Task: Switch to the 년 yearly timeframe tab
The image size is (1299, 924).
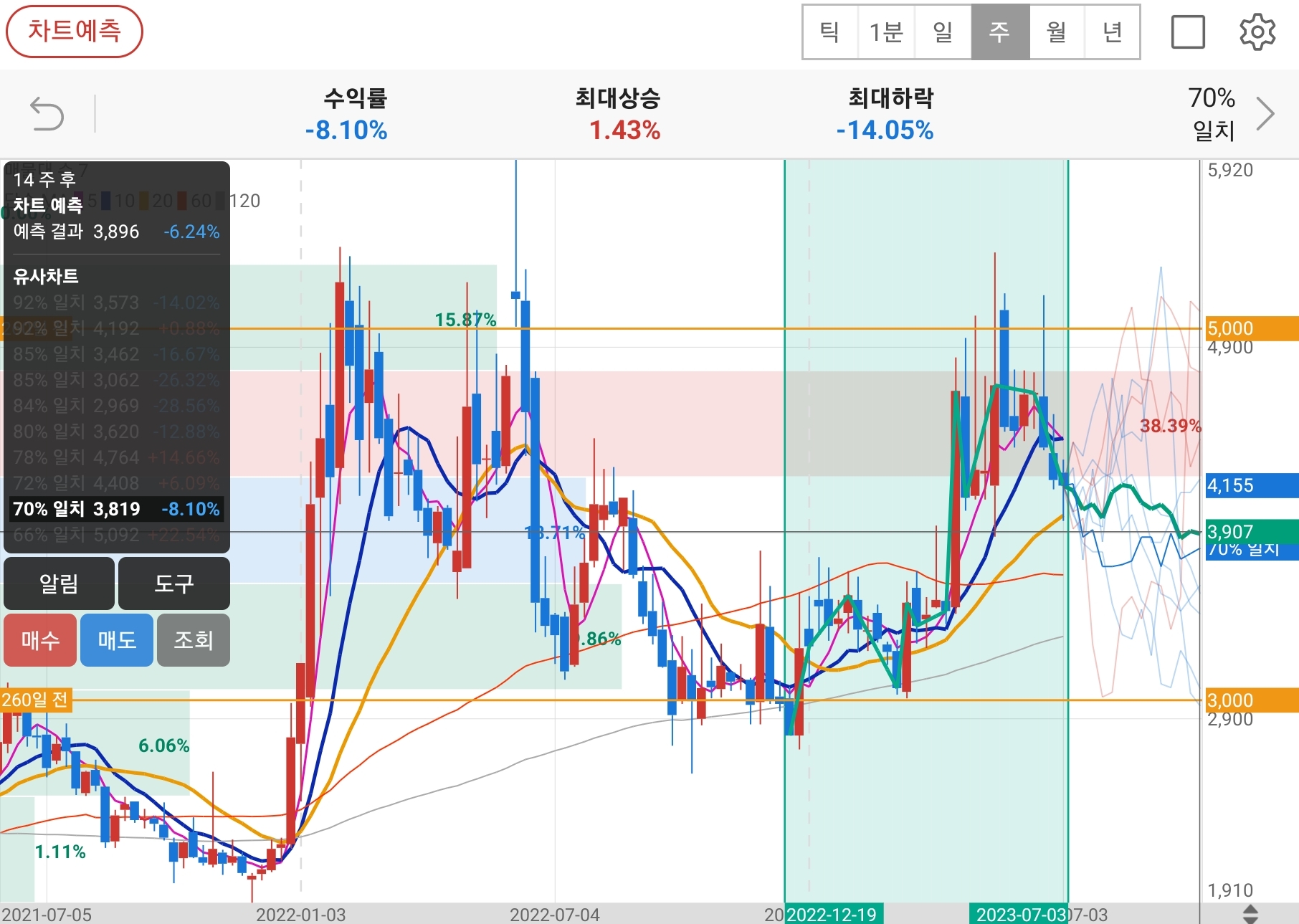Action: [1112, 32]
